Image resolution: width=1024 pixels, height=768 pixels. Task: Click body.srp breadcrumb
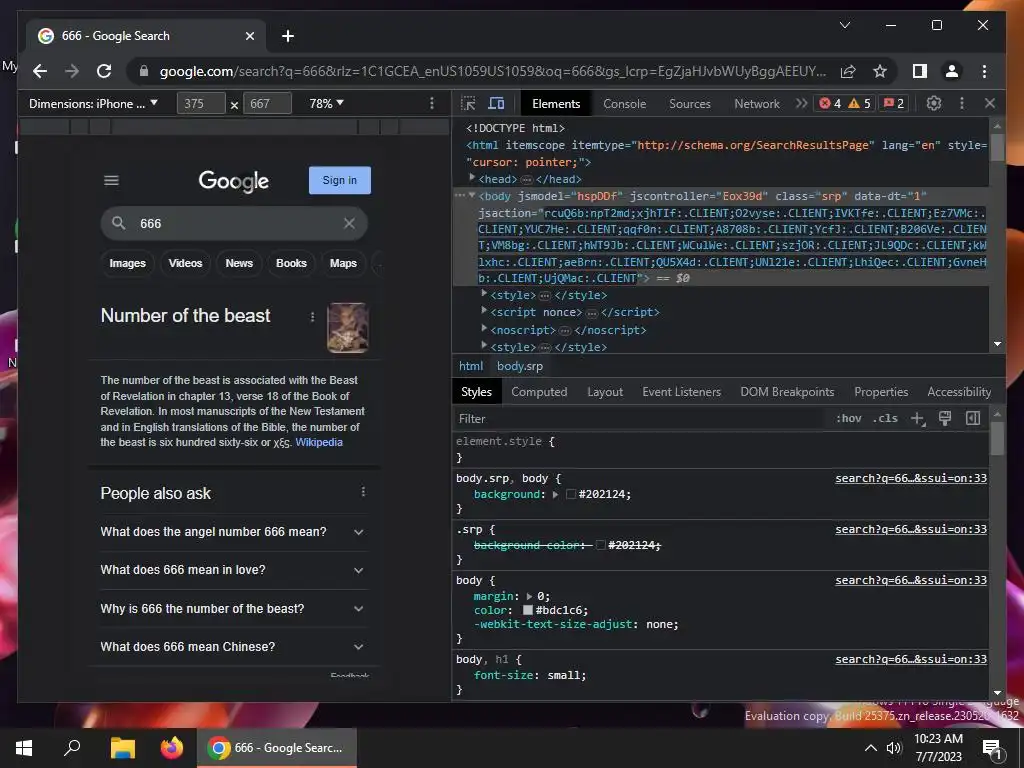(x=520, y=366)
